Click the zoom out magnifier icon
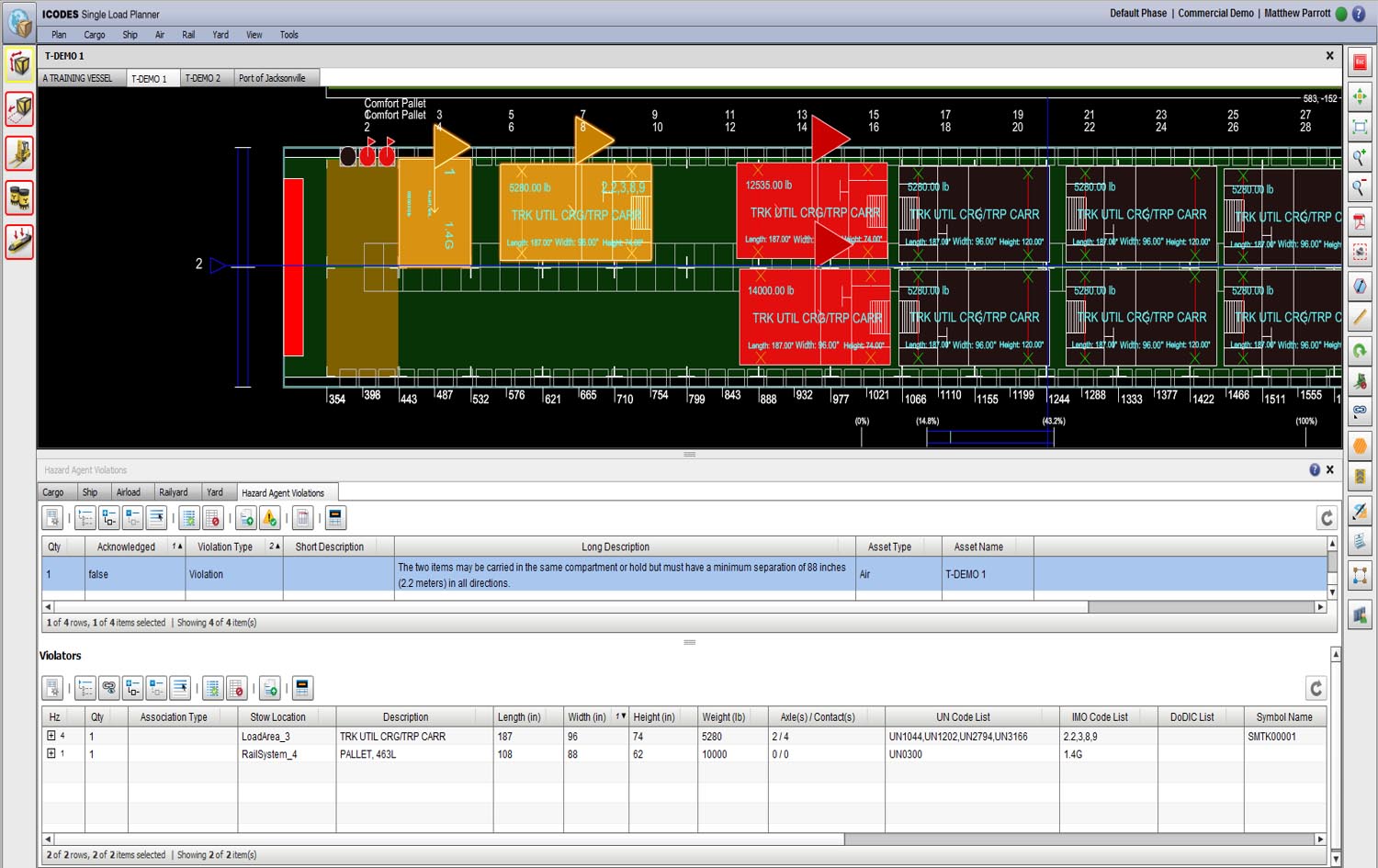Screen dimensions: 1378x868 1360,188
